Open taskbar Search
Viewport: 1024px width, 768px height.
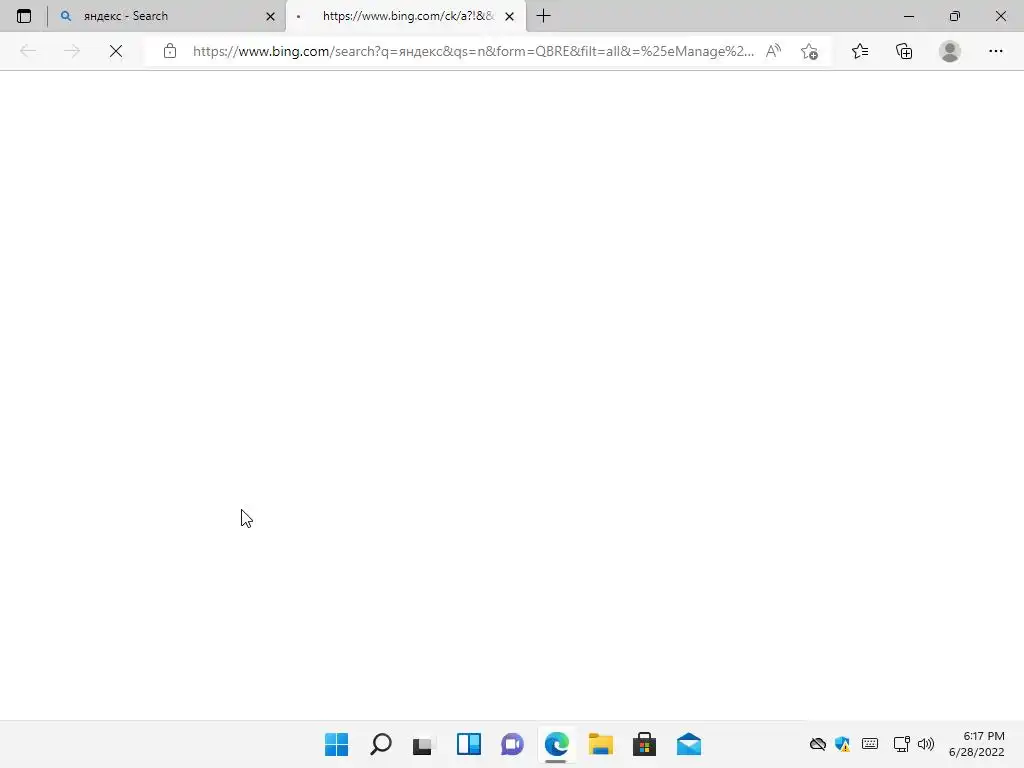381,744
